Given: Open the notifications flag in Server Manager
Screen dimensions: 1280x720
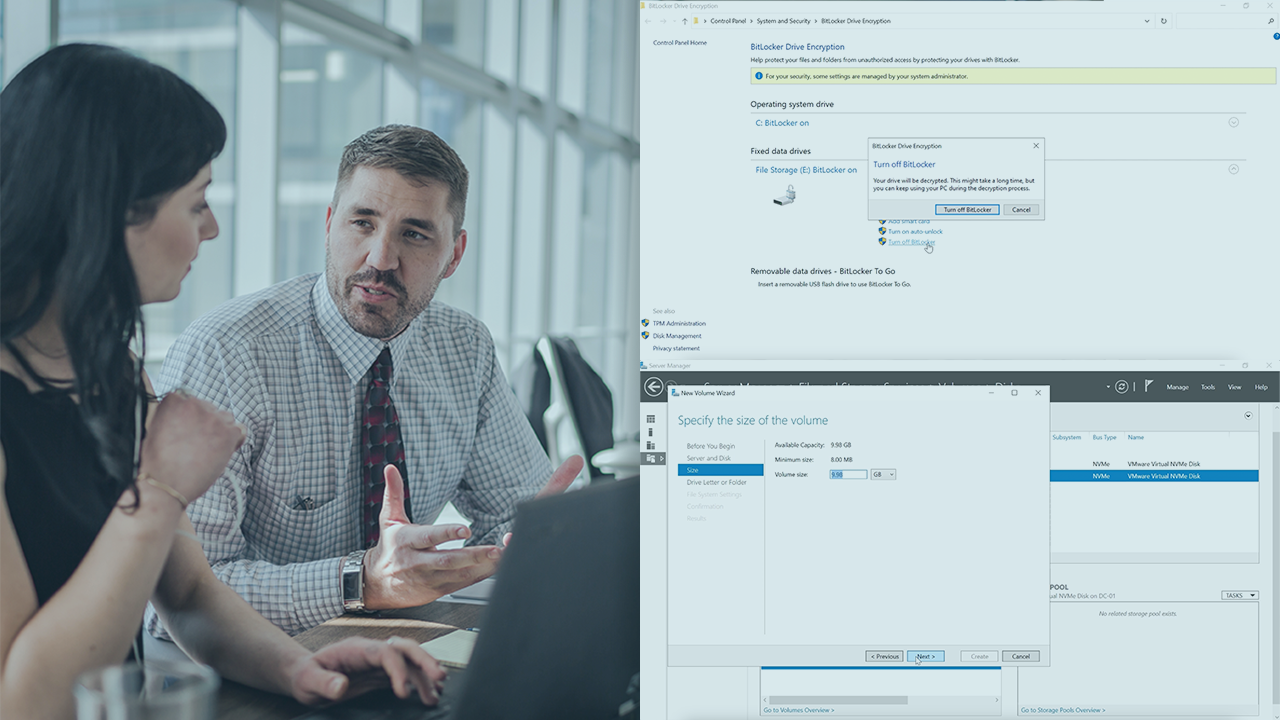Looking at the screenshot, I should [1149, 386].
